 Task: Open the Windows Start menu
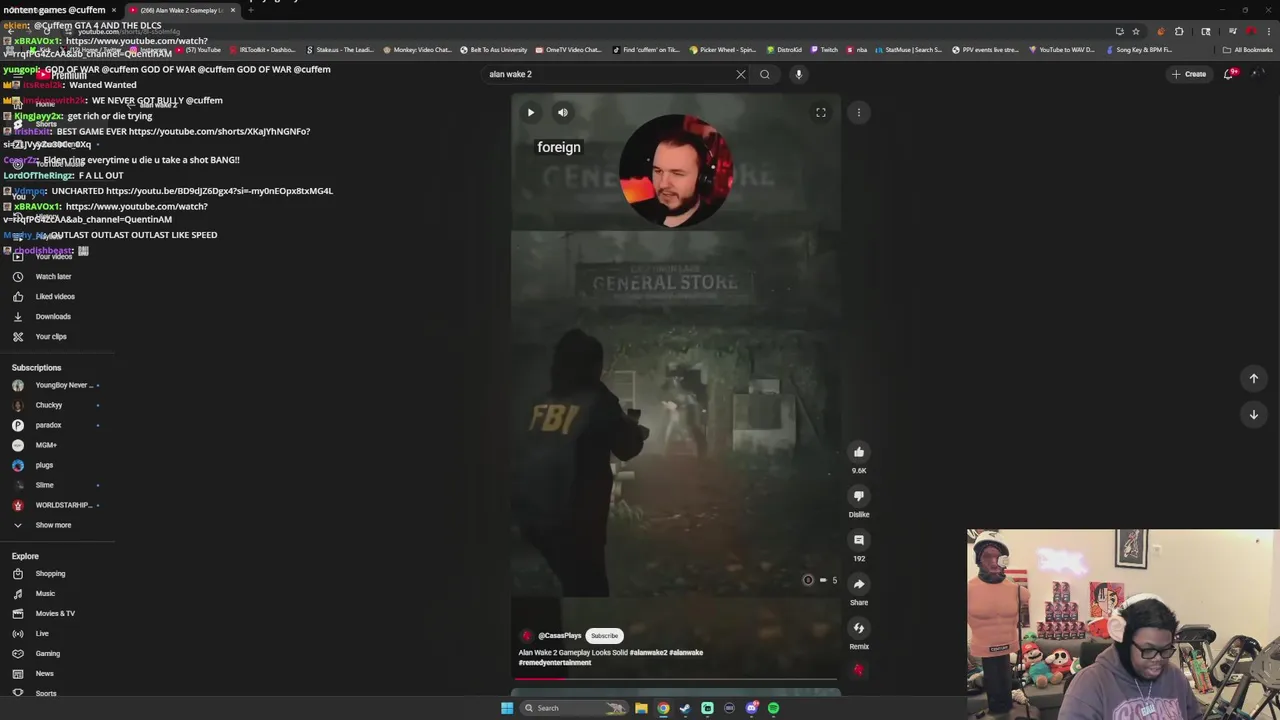[x=507, y=708]
